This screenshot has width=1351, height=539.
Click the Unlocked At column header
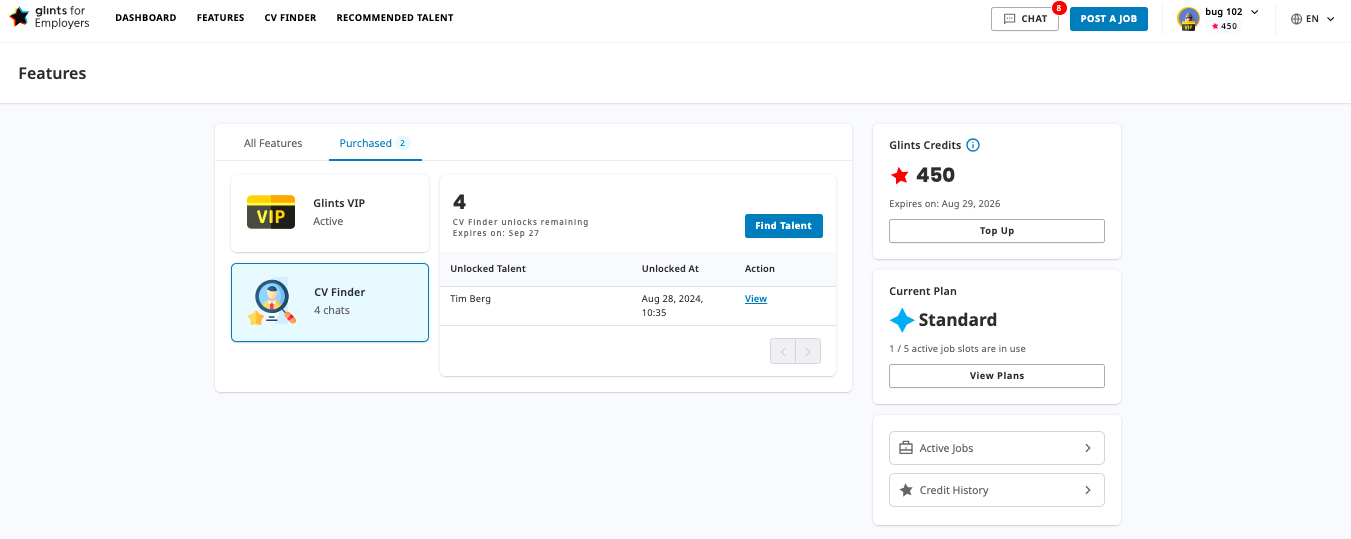pos(670,269)
